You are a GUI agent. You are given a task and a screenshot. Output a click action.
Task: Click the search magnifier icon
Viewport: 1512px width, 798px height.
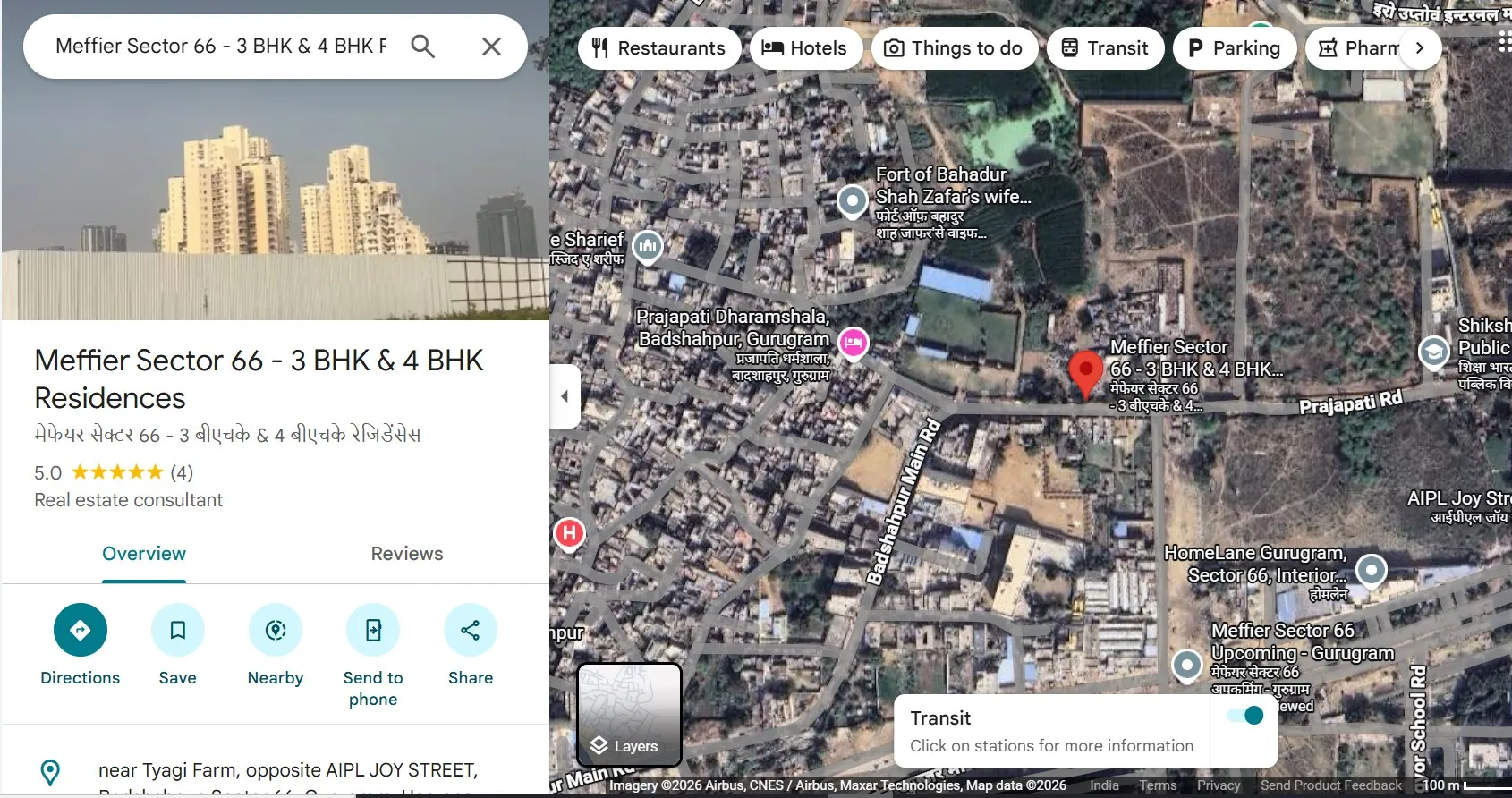422,47
